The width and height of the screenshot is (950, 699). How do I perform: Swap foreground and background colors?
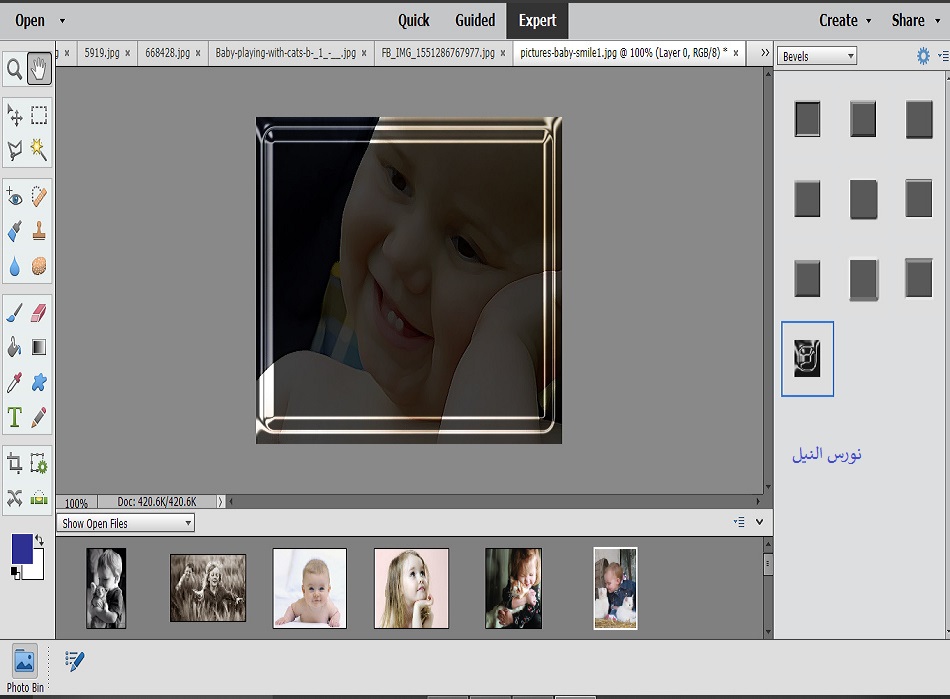click(39, 540)
